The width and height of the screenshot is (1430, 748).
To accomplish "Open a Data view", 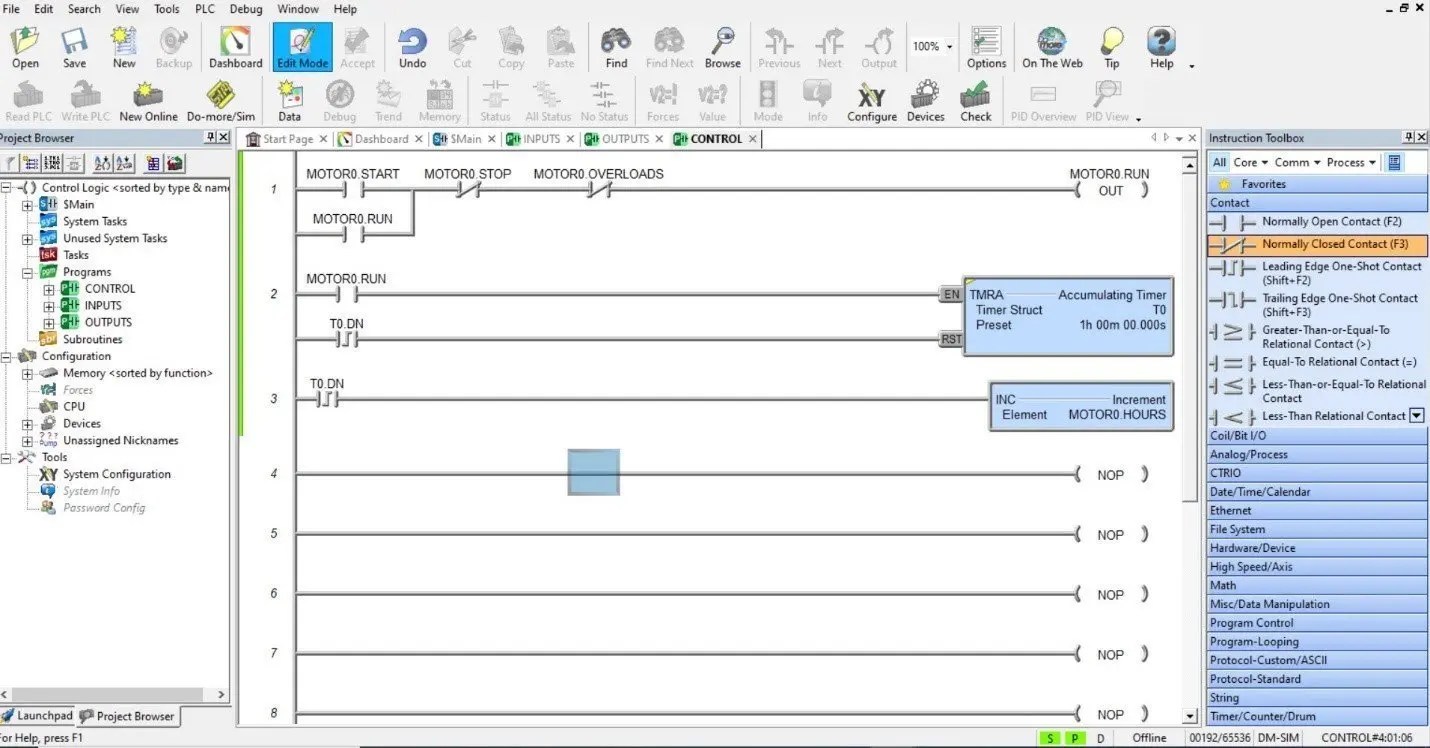I will [289, 100].
